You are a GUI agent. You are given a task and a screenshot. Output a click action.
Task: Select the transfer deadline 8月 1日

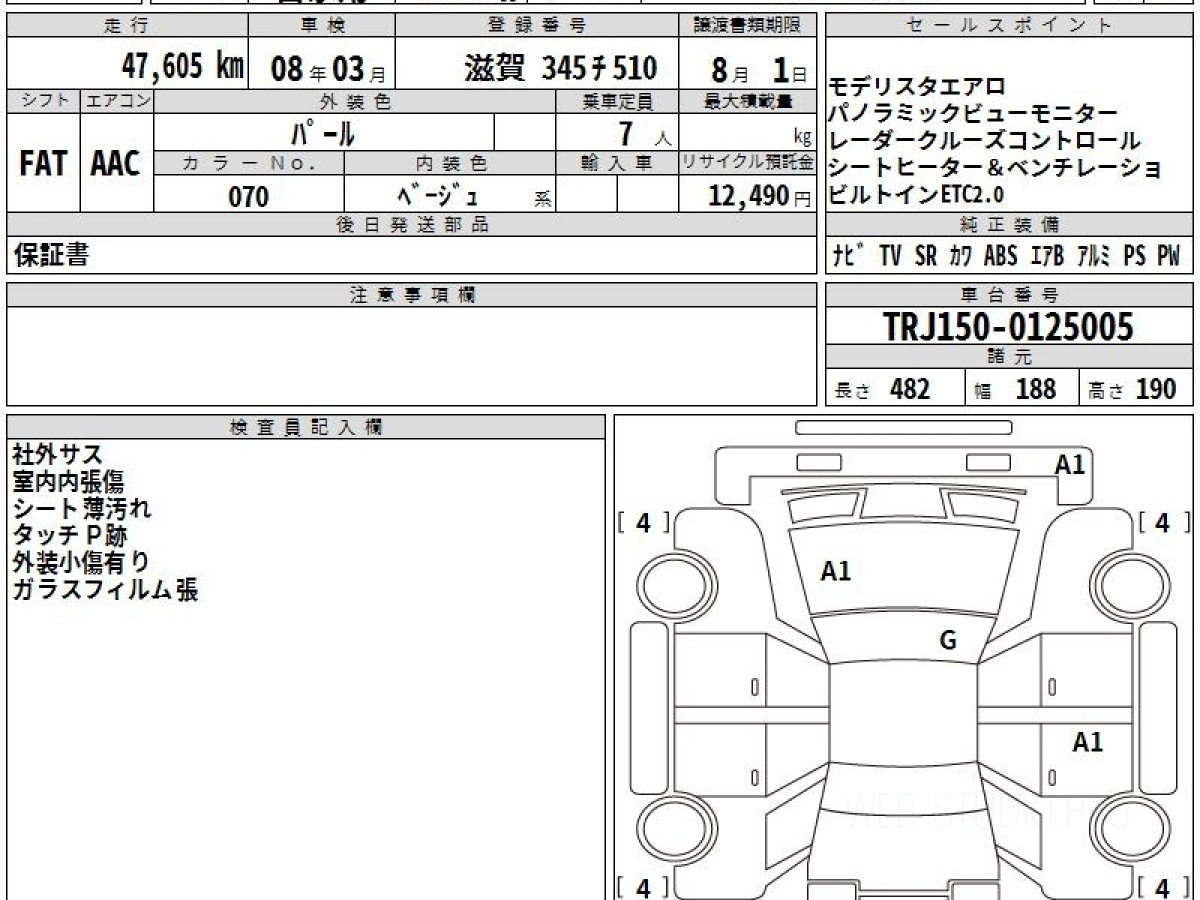pyautogui.click(x=757, y=69)
